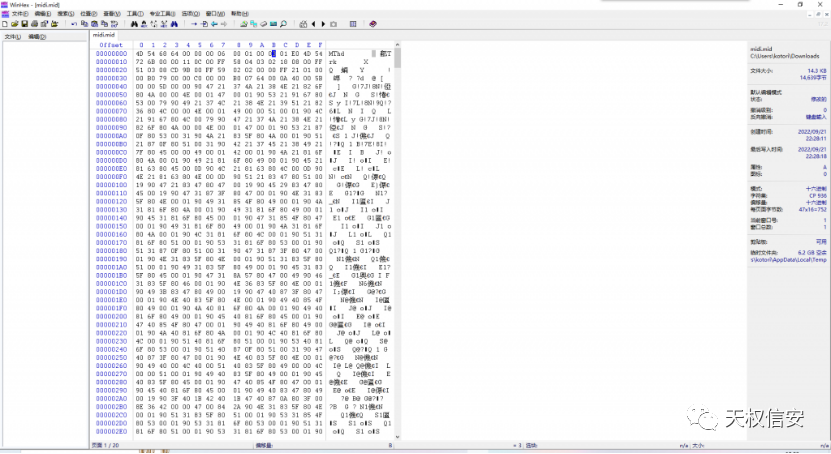
Task: Click the Copy block toolbar icon
Action: pos(86,22)
